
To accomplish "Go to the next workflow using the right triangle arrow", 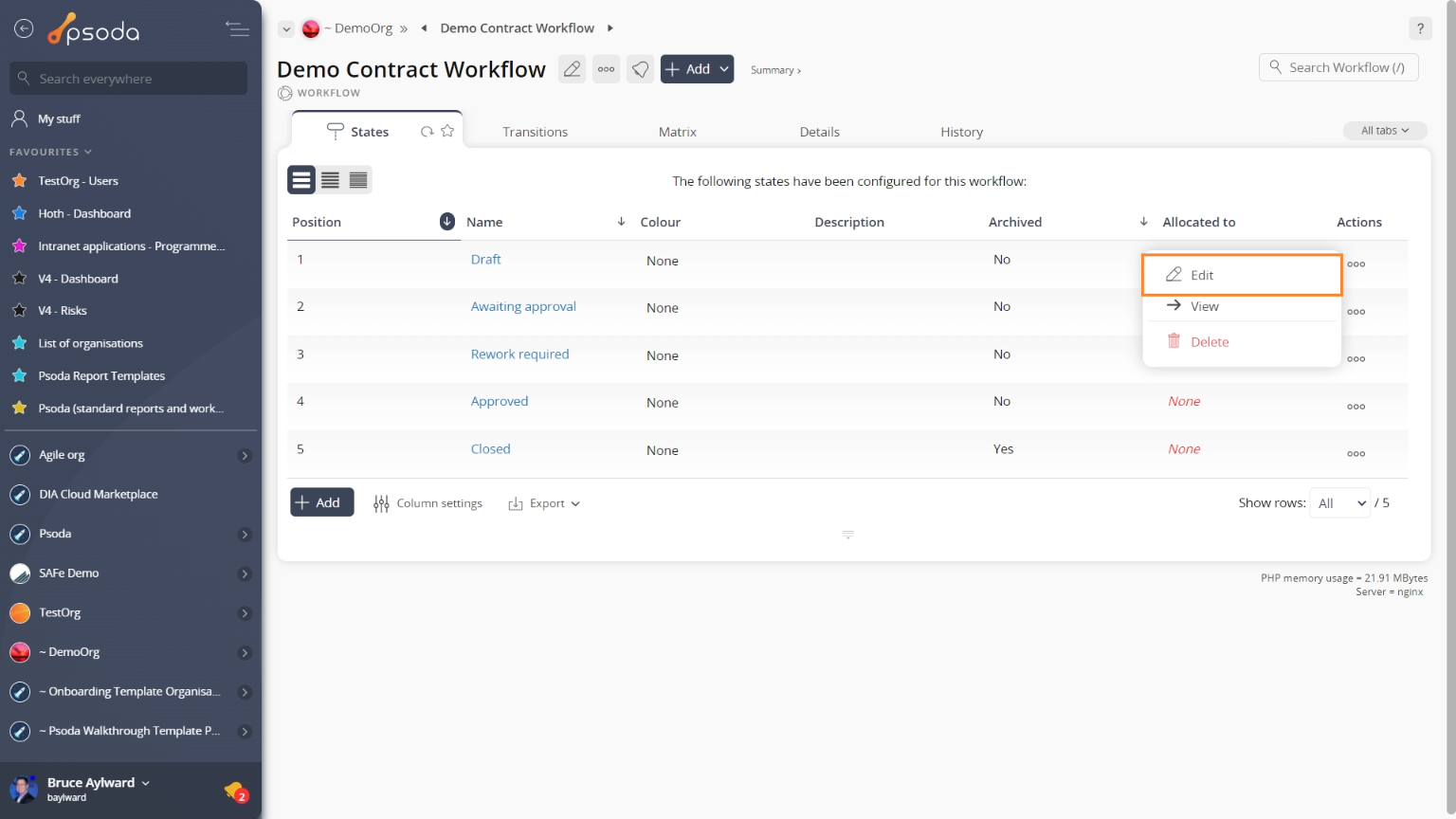I will click(x=610, y=28).
